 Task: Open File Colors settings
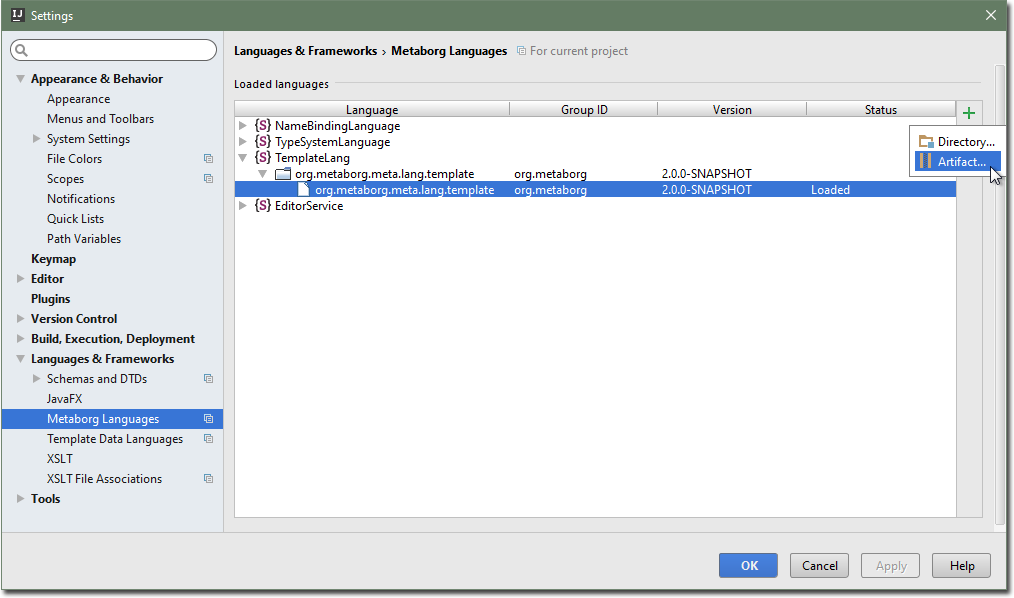click(x=74, y=159)
